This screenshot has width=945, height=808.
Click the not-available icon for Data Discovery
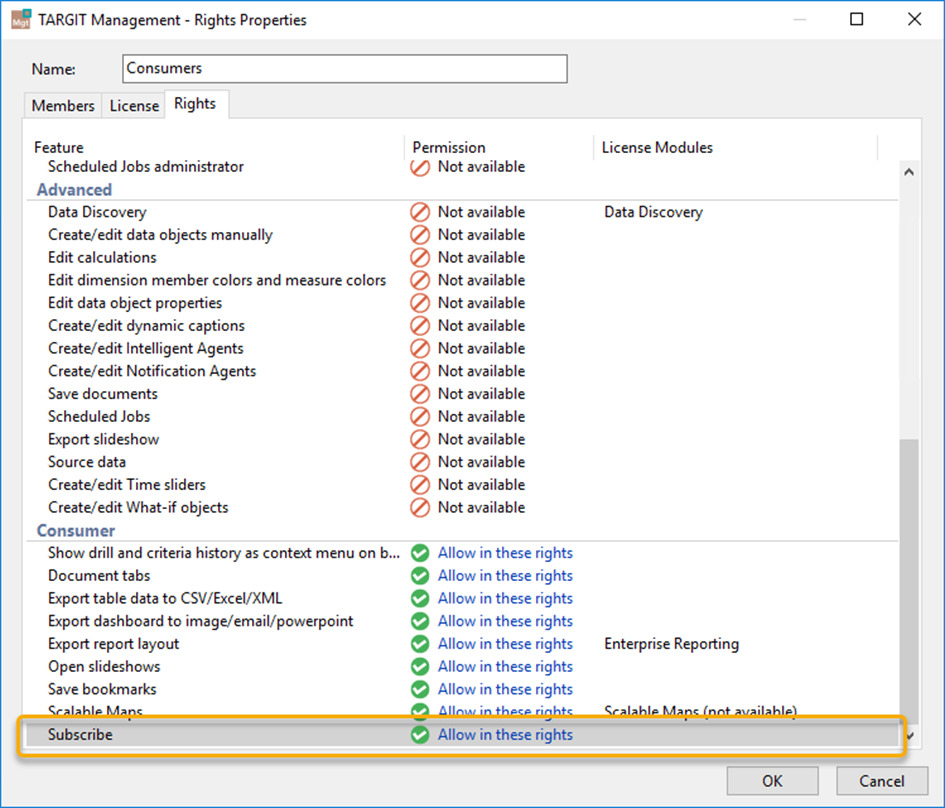coord(420,212)
